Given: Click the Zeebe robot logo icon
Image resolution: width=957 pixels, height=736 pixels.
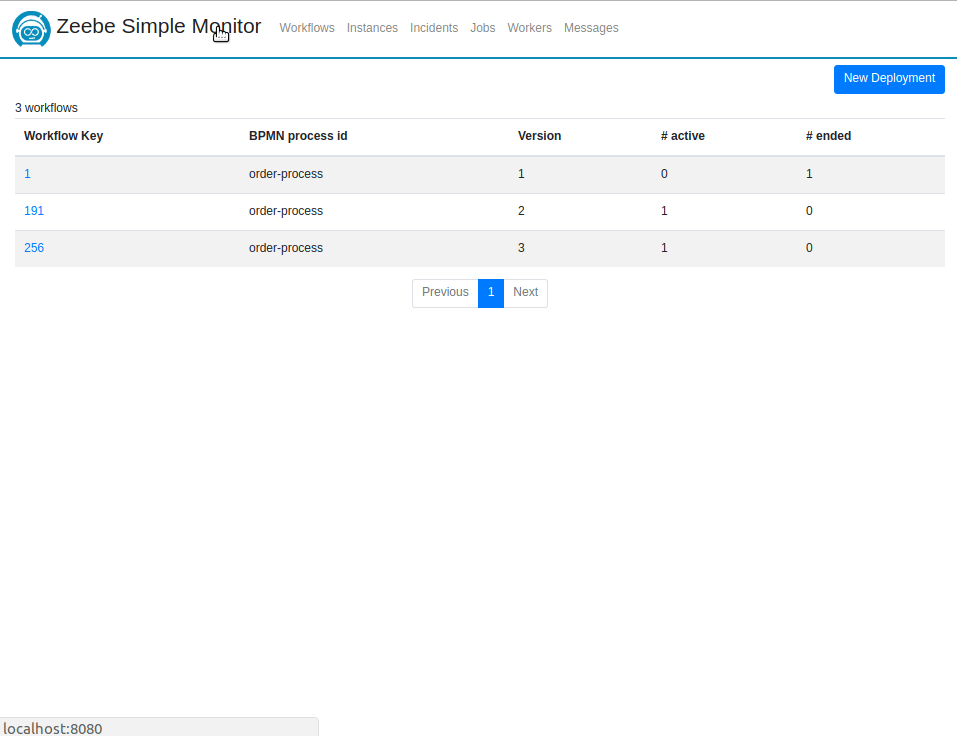Looking at the screenshot, I should click(31, 28).
